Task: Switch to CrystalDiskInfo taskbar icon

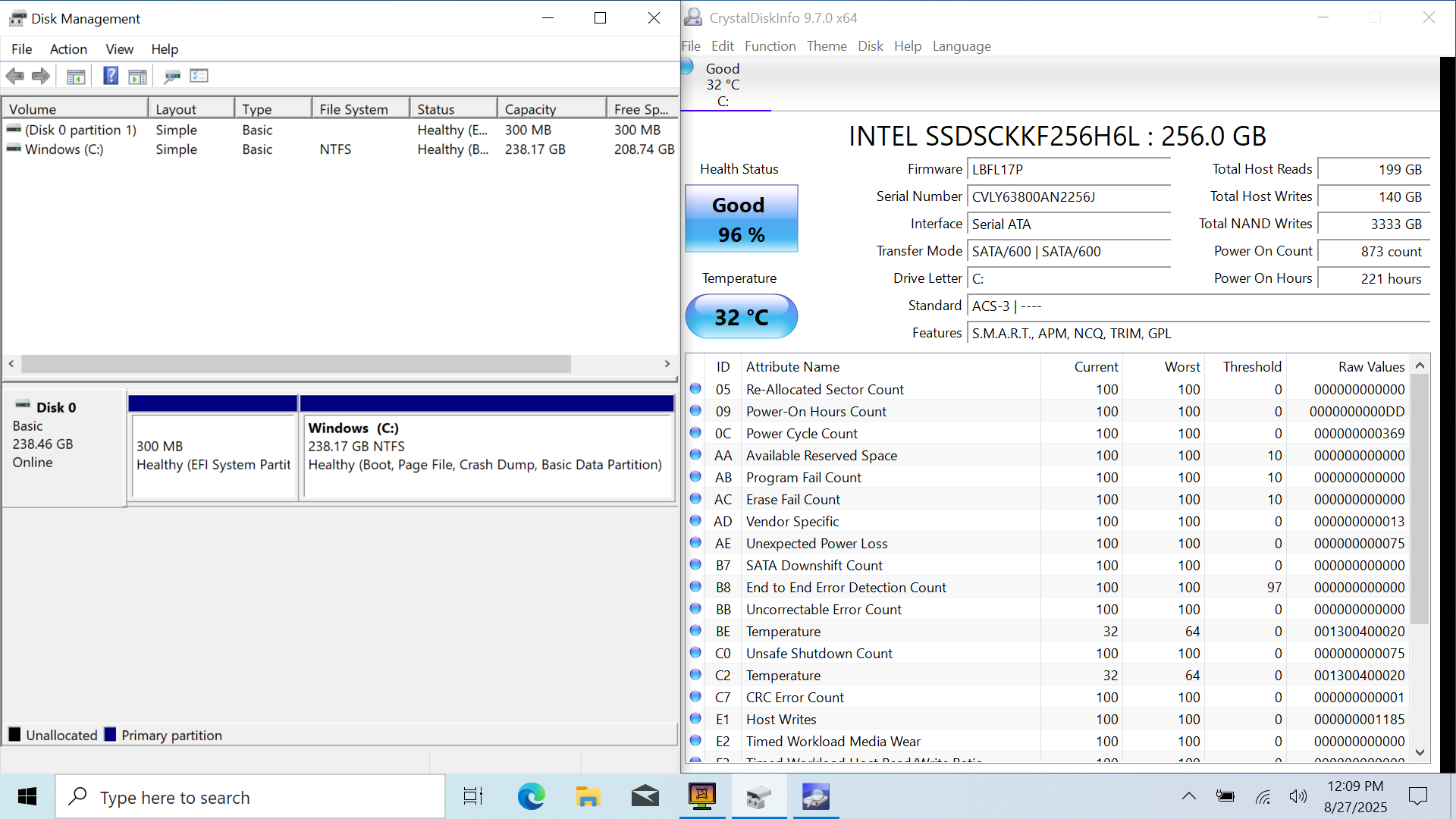Action: coord(816,796)
